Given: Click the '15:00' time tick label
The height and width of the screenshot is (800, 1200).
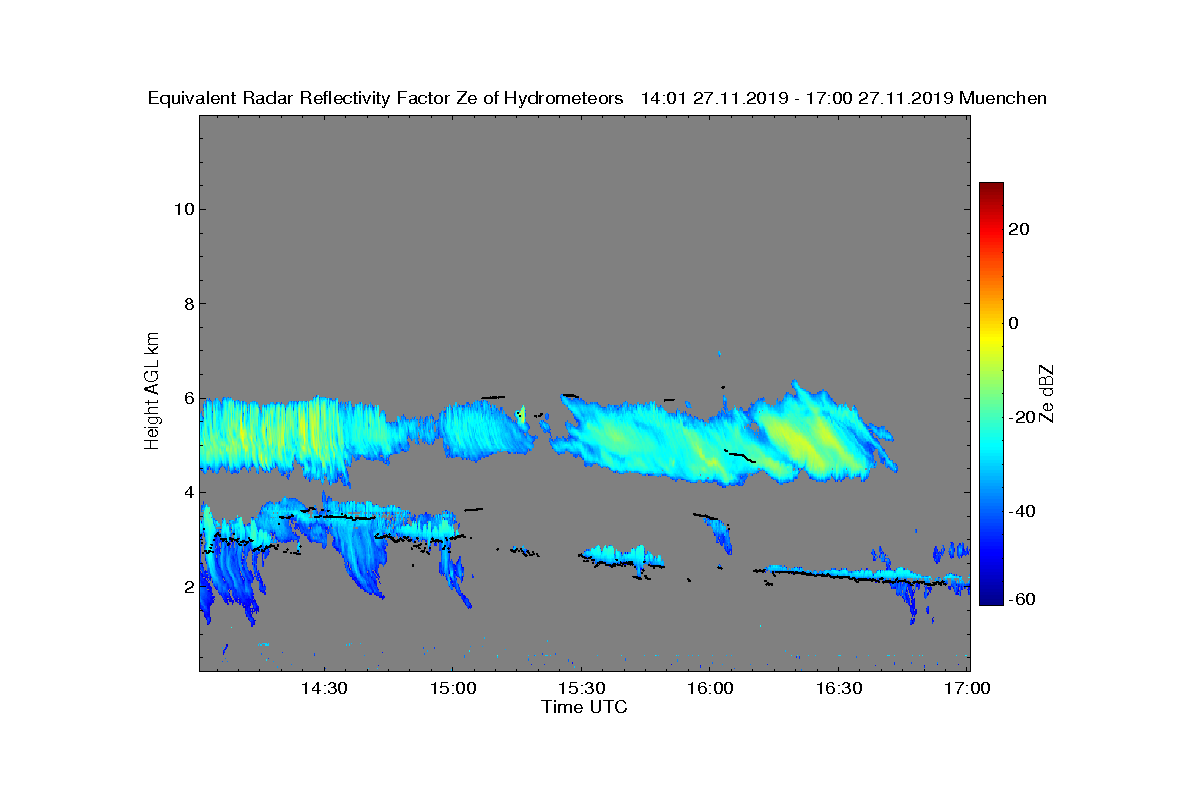Looking at the screenshot, I should [453, 689].
